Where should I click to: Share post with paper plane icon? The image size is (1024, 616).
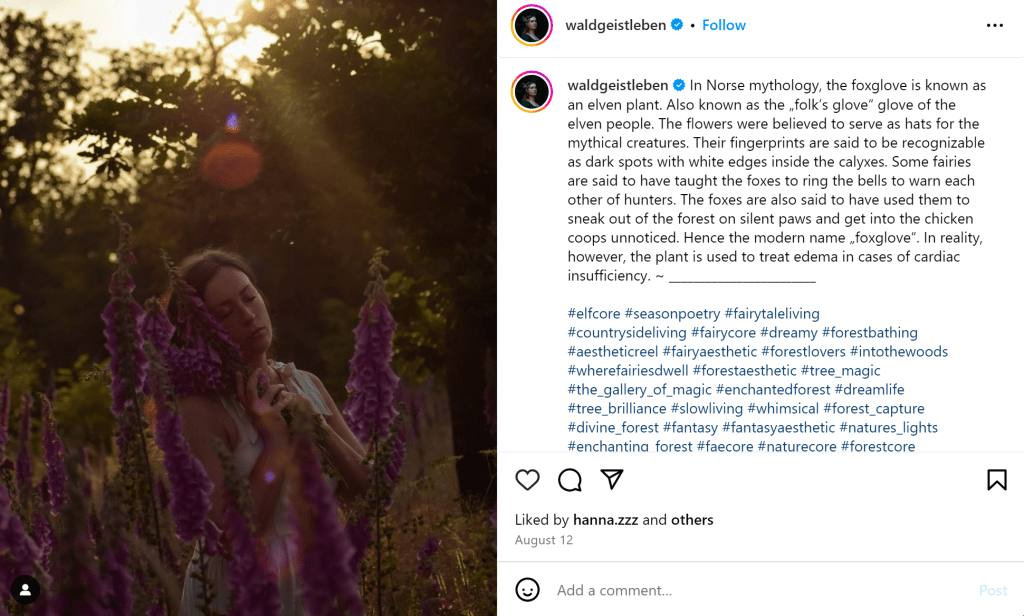pos(612,480)
